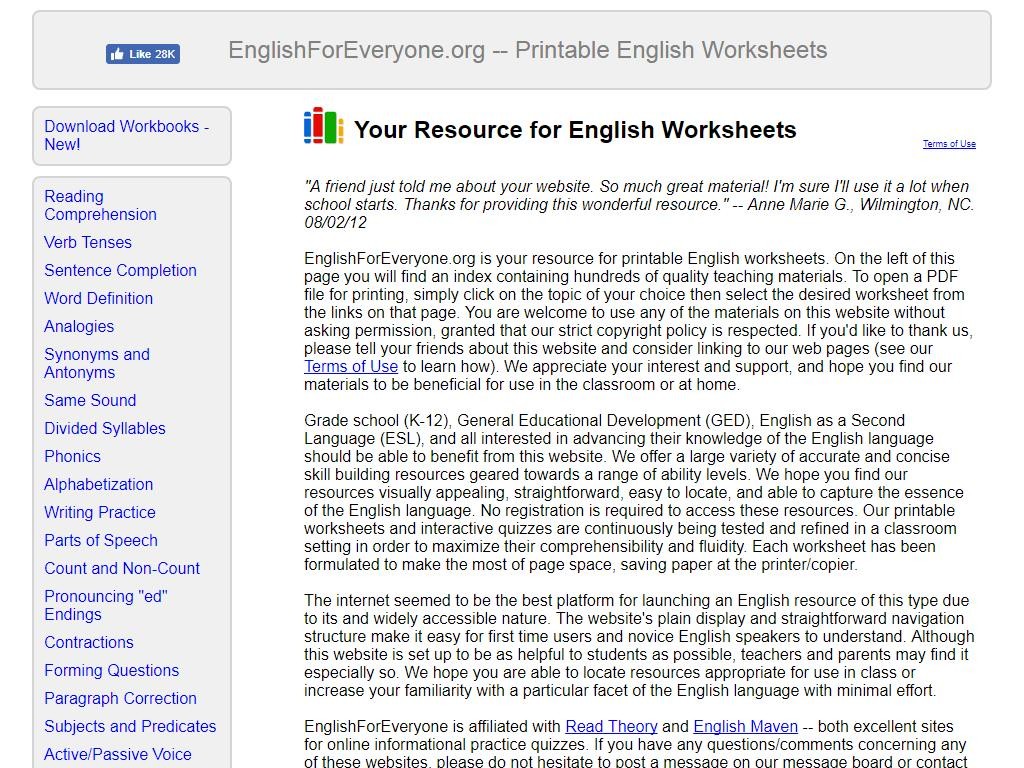Open Pronouncing "ed" Endings page

tap(106, 605)
